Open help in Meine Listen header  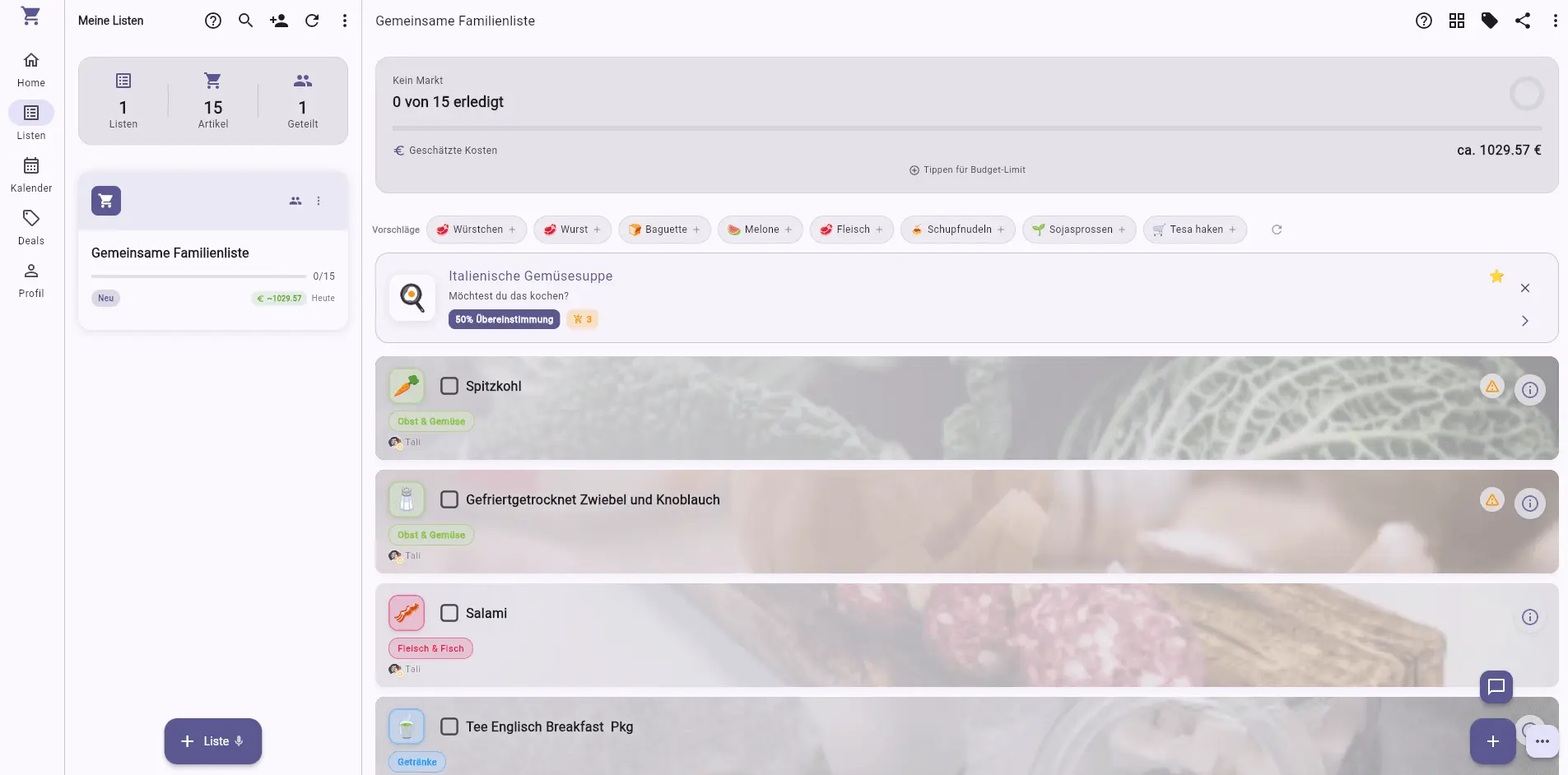click(213, 21)
